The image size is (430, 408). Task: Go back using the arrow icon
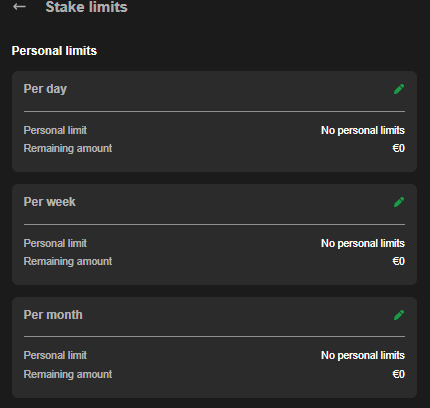coord(19,6)
